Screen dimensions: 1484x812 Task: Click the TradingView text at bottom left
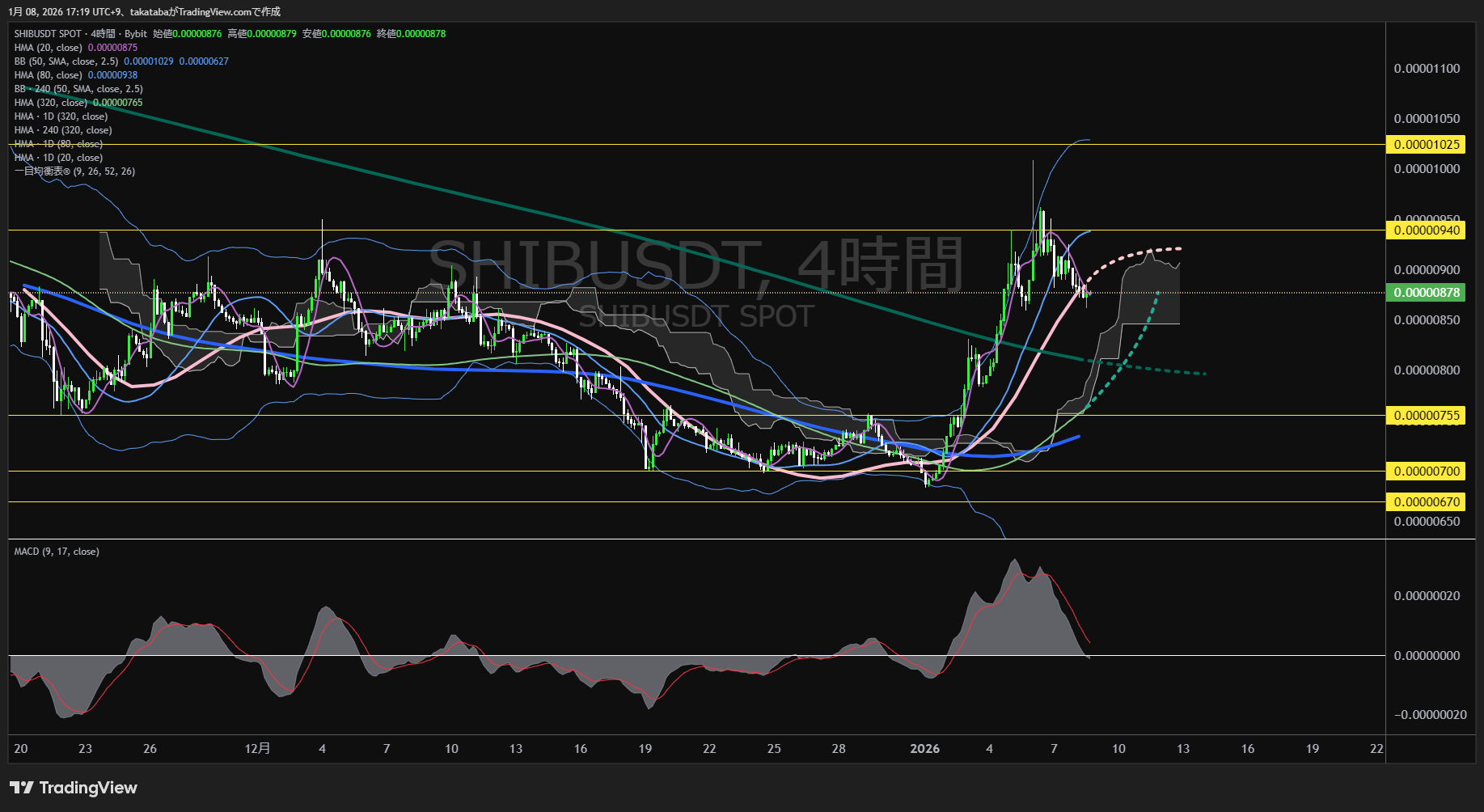88,788
